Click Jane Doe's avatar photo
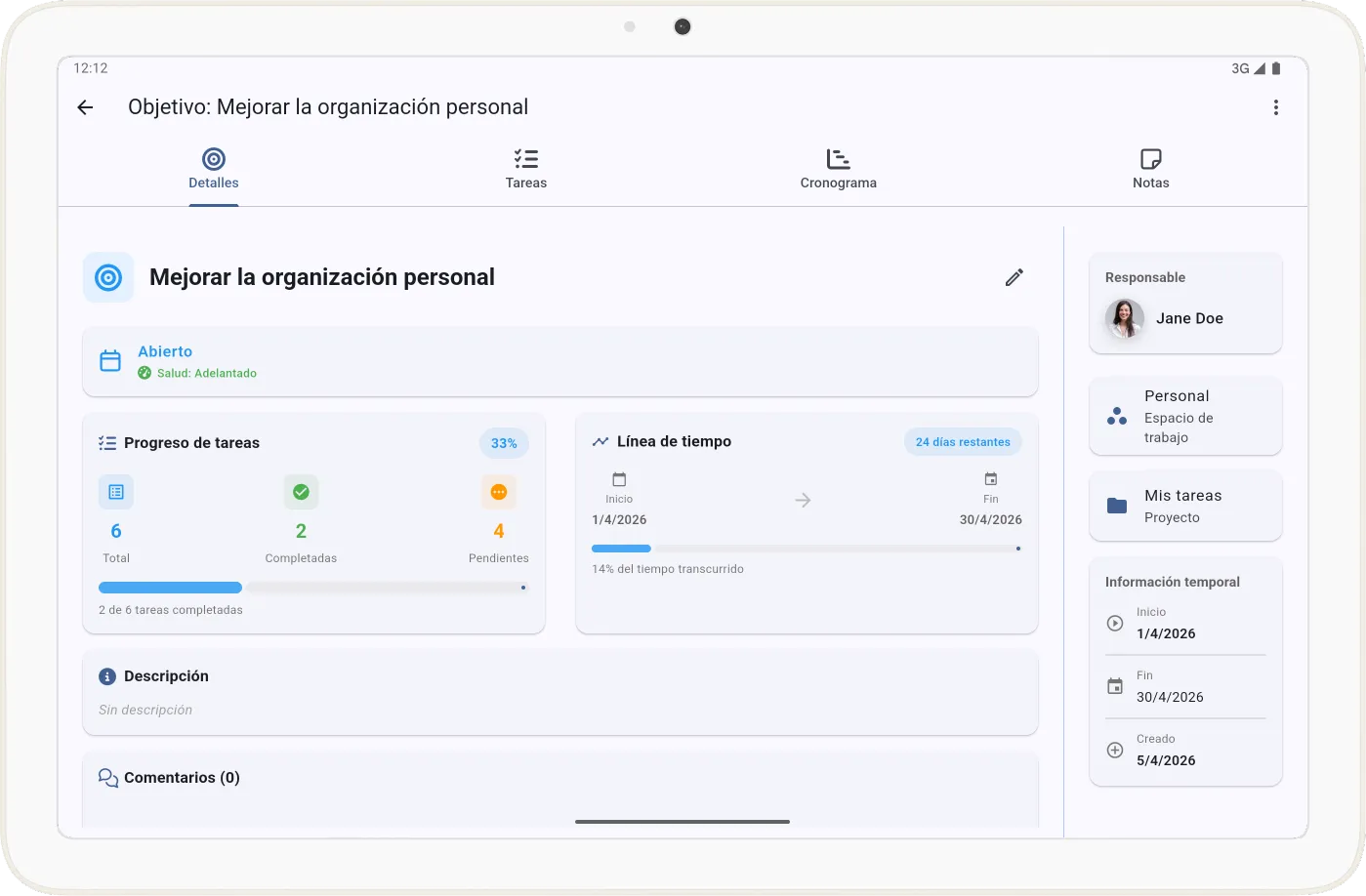The image size is (1366, 896). coord(1125,318)
